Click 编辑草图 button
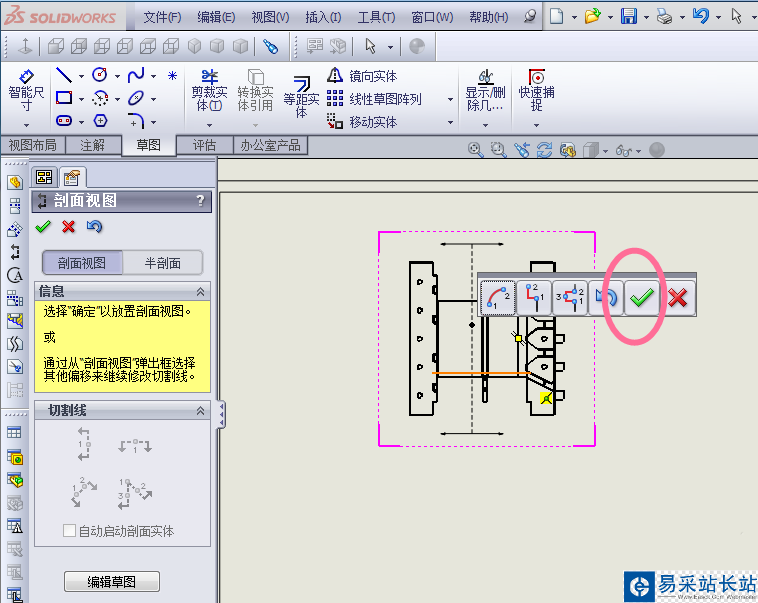758x603 pixels. (x=112, y=581)
